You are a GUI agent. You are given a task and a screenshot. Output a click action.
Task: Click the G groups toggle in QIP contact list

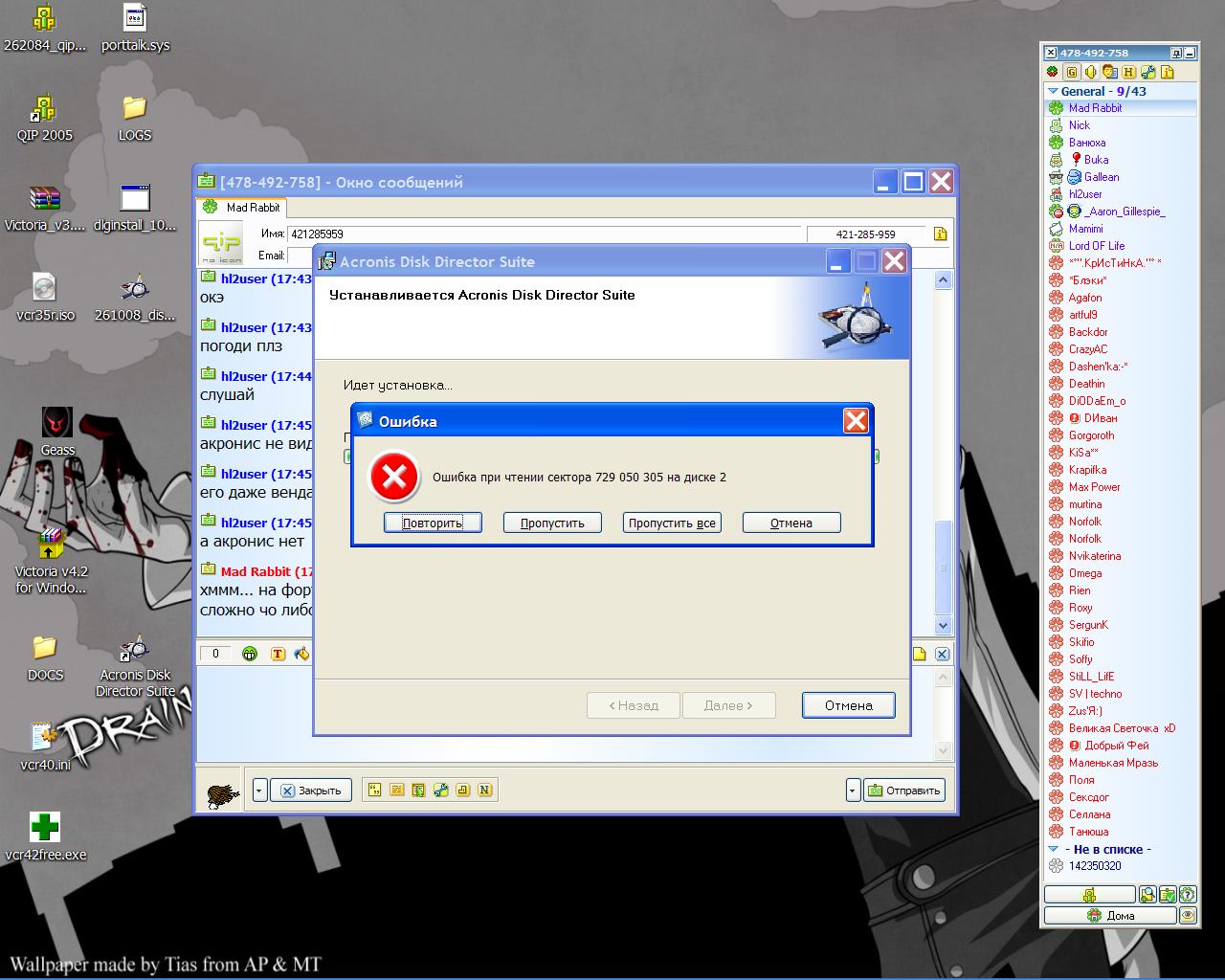coord(1072,72)
